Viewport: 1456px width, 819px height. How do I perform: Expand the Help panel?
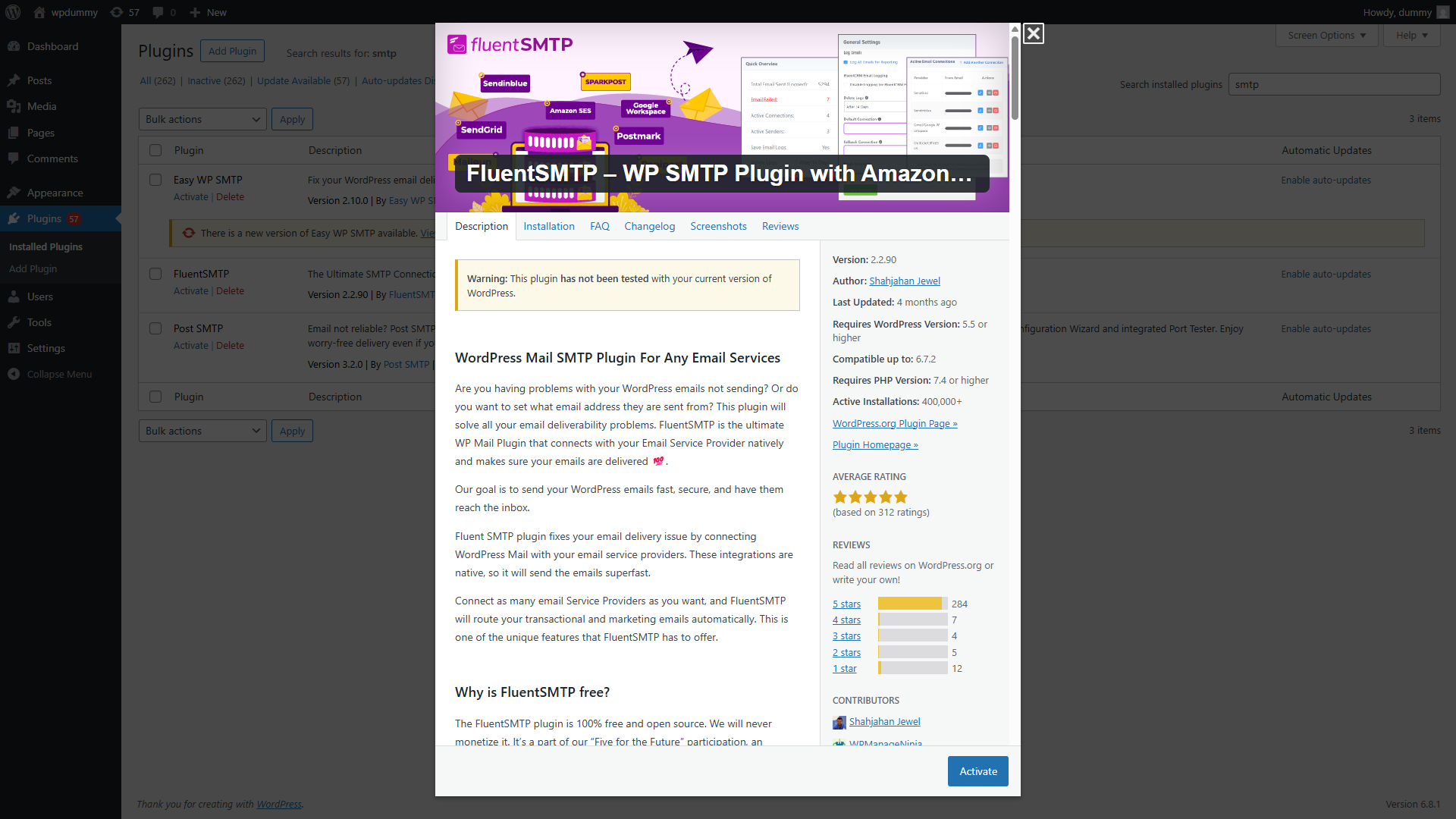pyautogui.click(x=1411, y=35)
